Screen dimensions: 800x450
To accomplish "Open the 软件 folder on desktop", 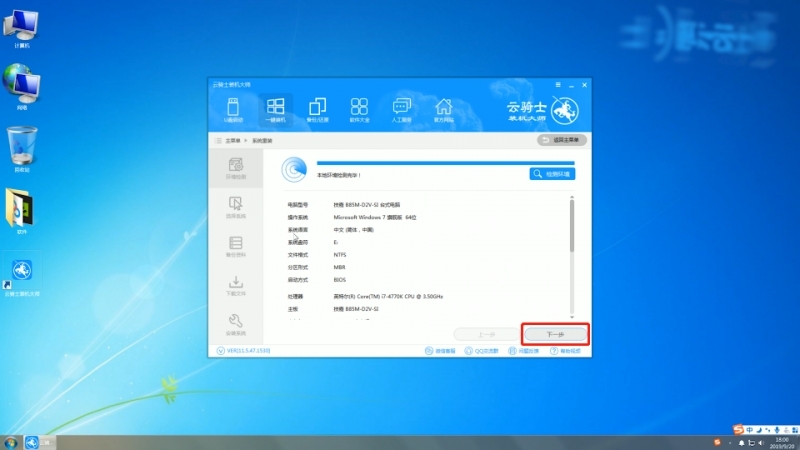I will [21, 211].
